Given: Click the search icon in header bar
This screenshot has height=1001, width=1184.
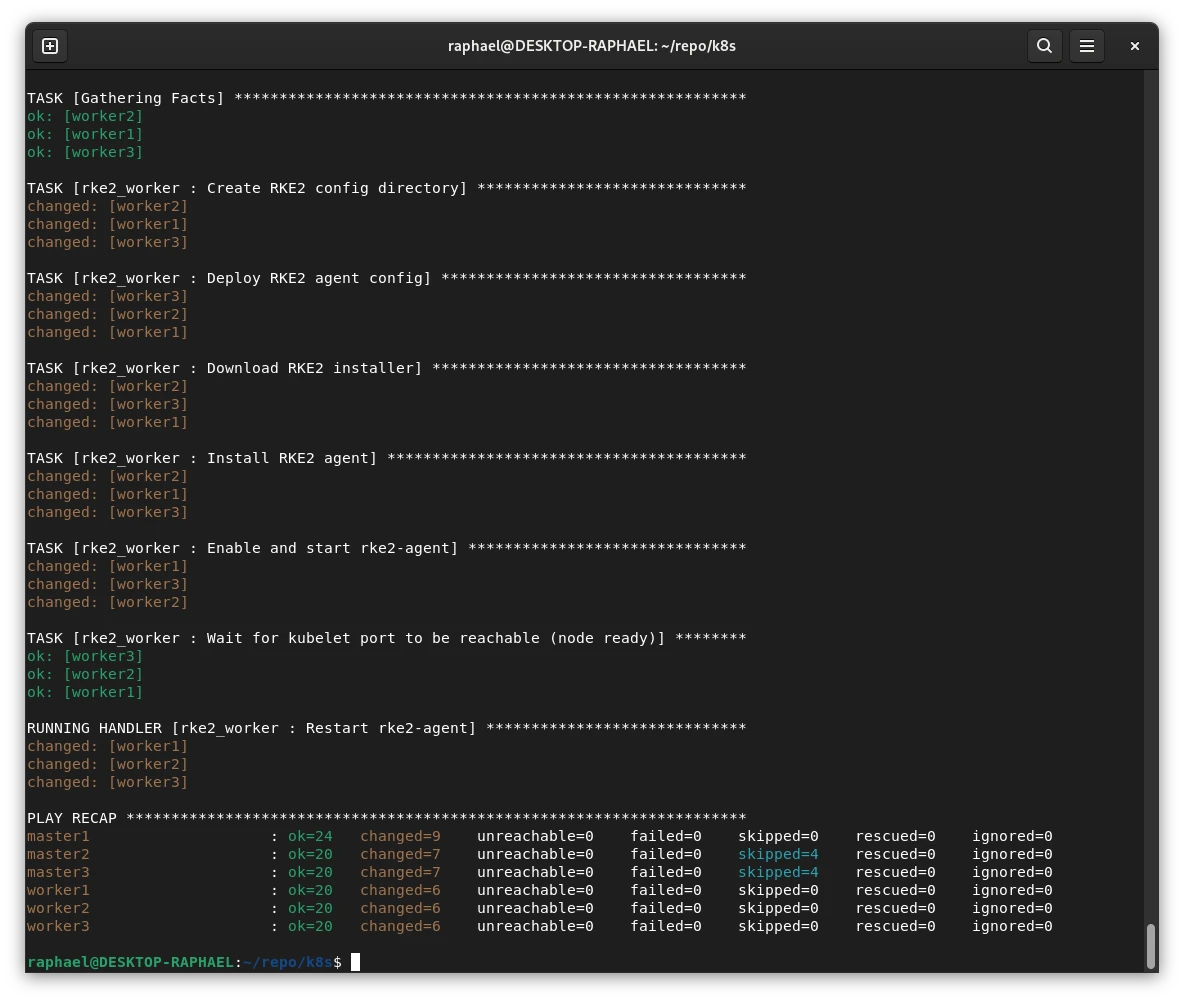Looking at the screenshot, I should (x=1044, y=46).
